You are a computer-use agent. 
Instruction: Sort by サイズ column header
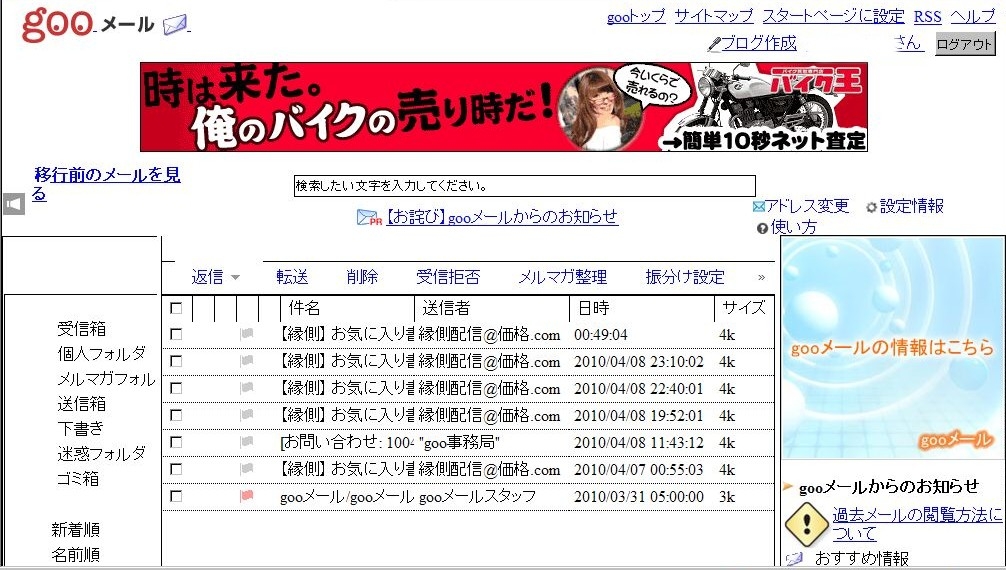[x=744, y=308]
